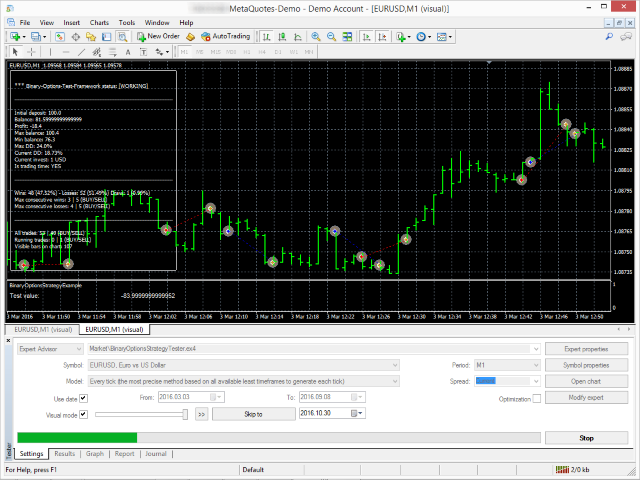Zoom out of the chart

(331, 37)
